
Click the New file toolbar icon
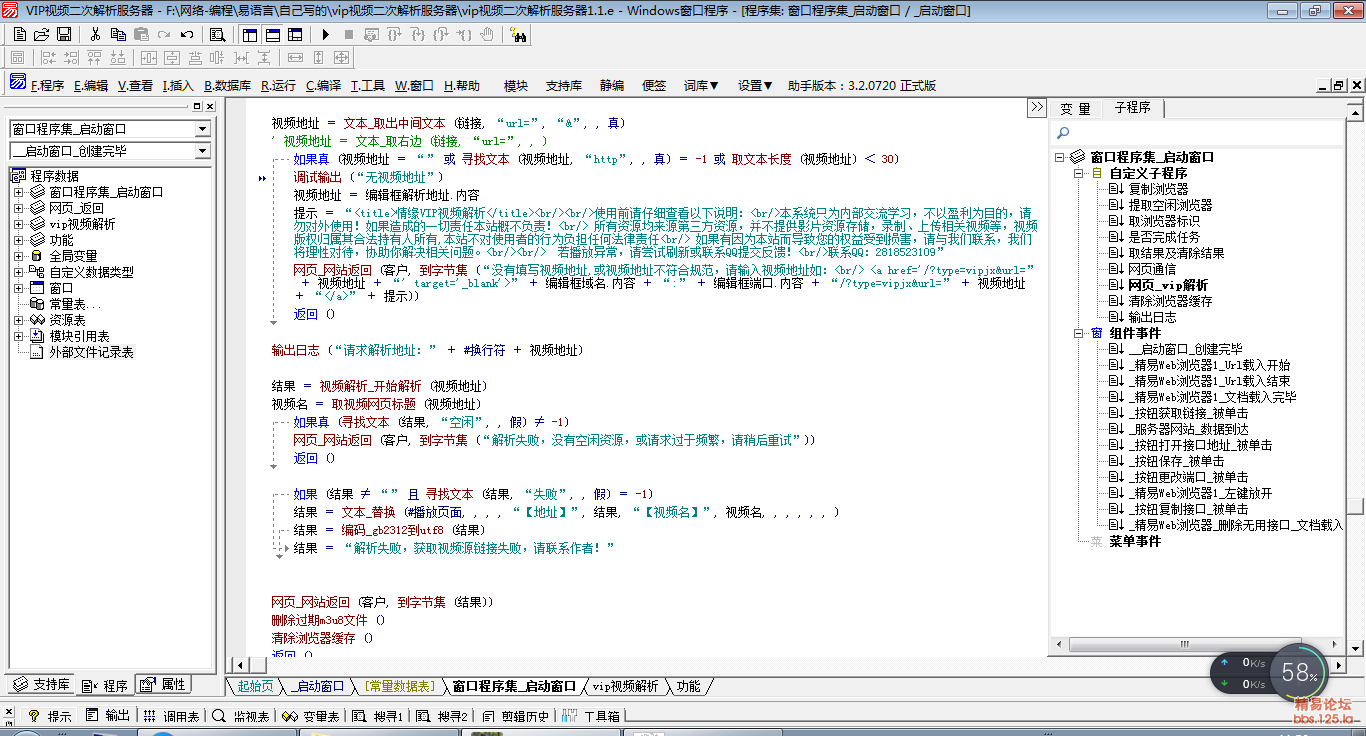20,34
